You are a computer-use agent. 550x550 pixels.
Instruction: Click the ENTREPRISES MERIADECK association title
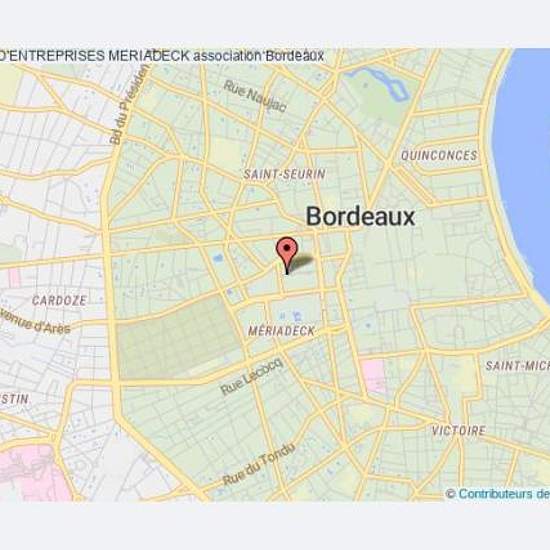point(161,56)
